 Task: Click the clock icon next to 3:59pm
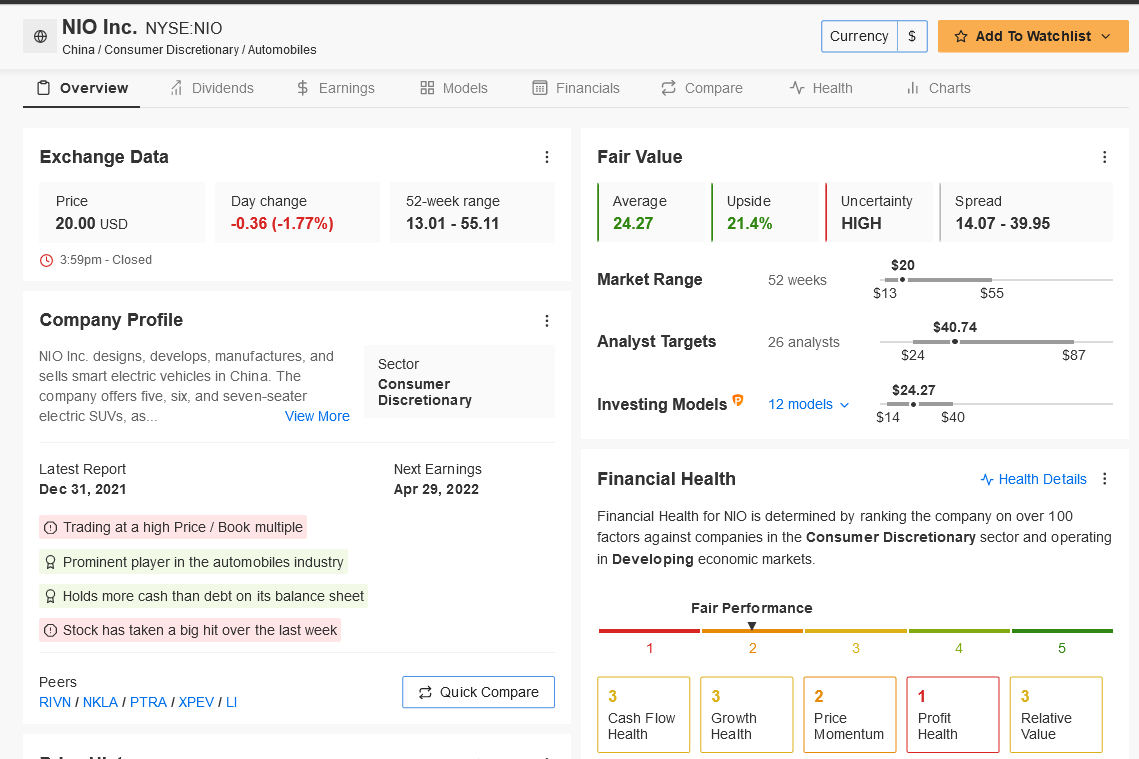point(46,260)
